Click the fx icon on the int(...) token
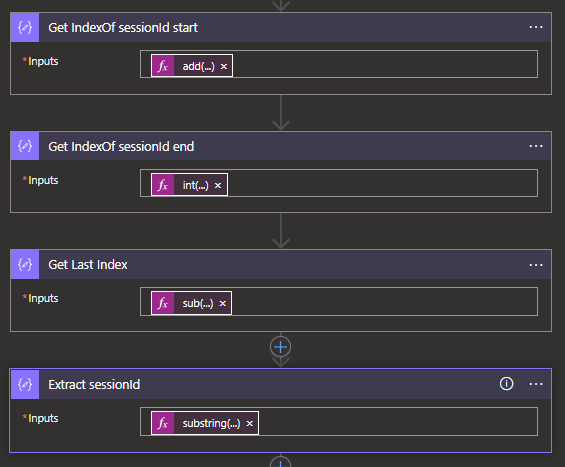 coord(163,185)
